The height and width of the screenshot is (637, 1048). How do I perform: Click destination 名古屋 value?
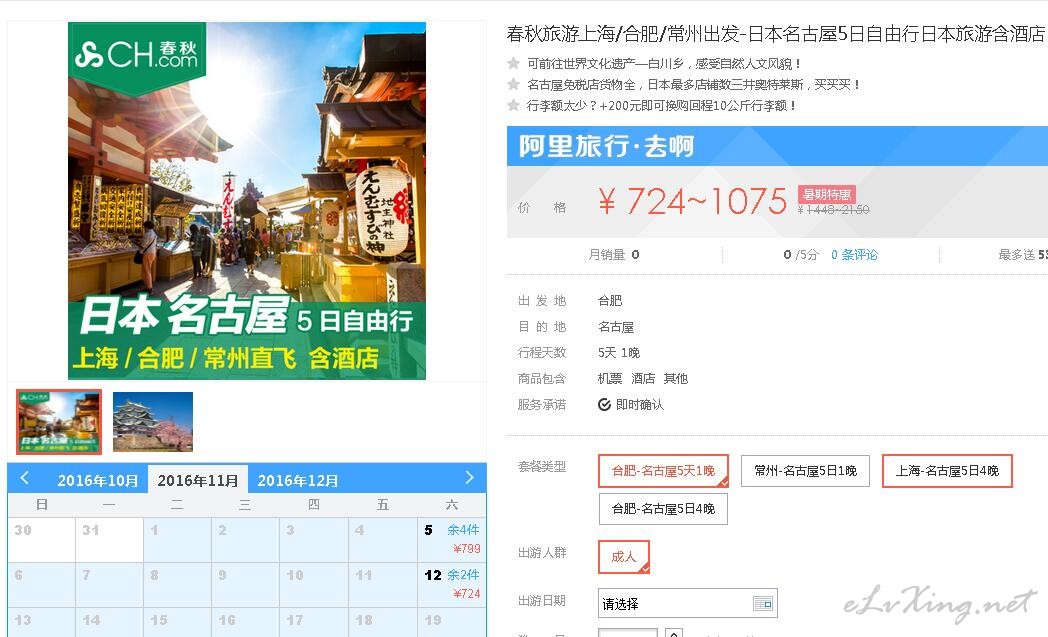point(616,327)
